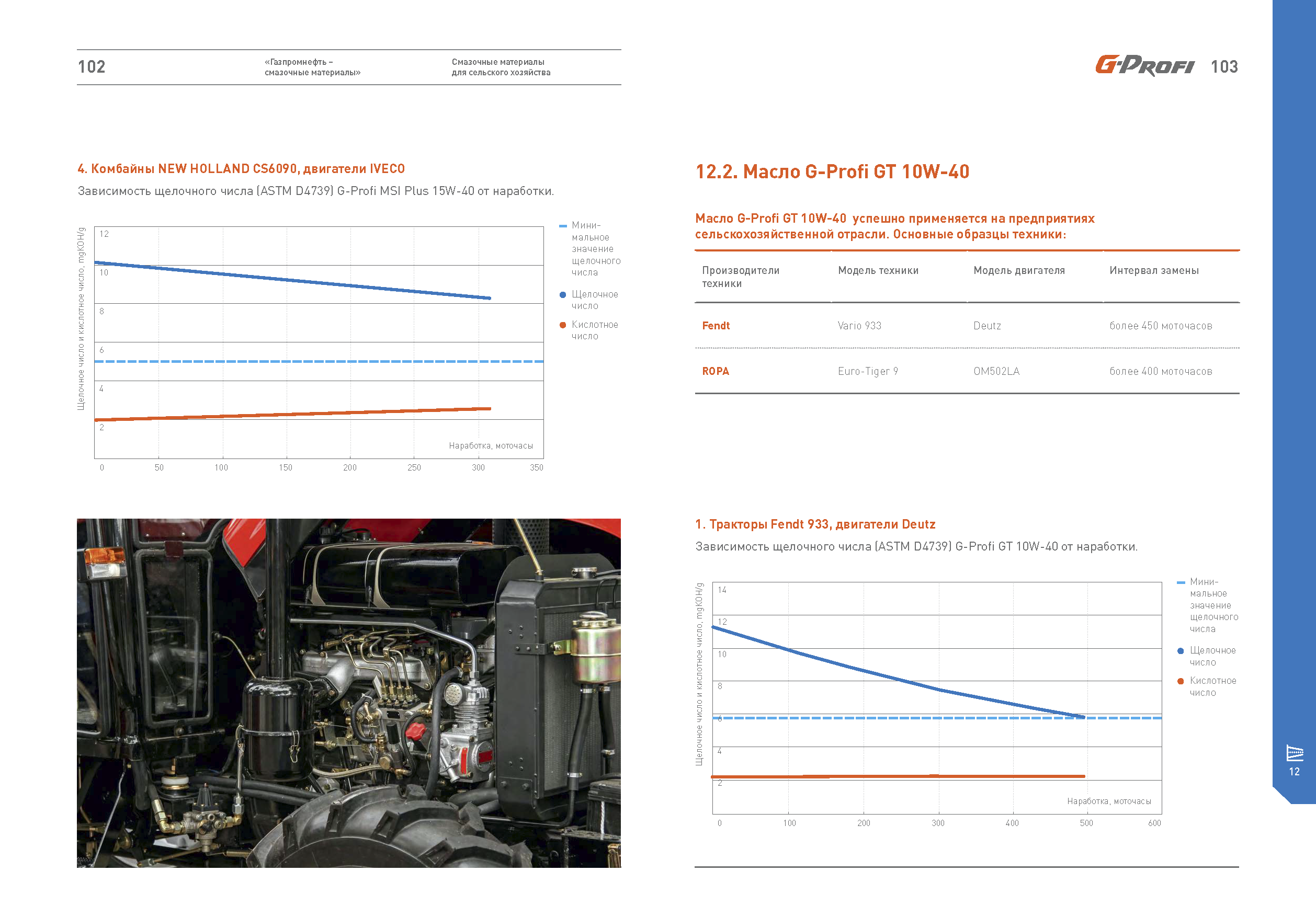Select heading "1. Тракторы Fendt 933, двигатели Deutz"

(x=815, y=524)
